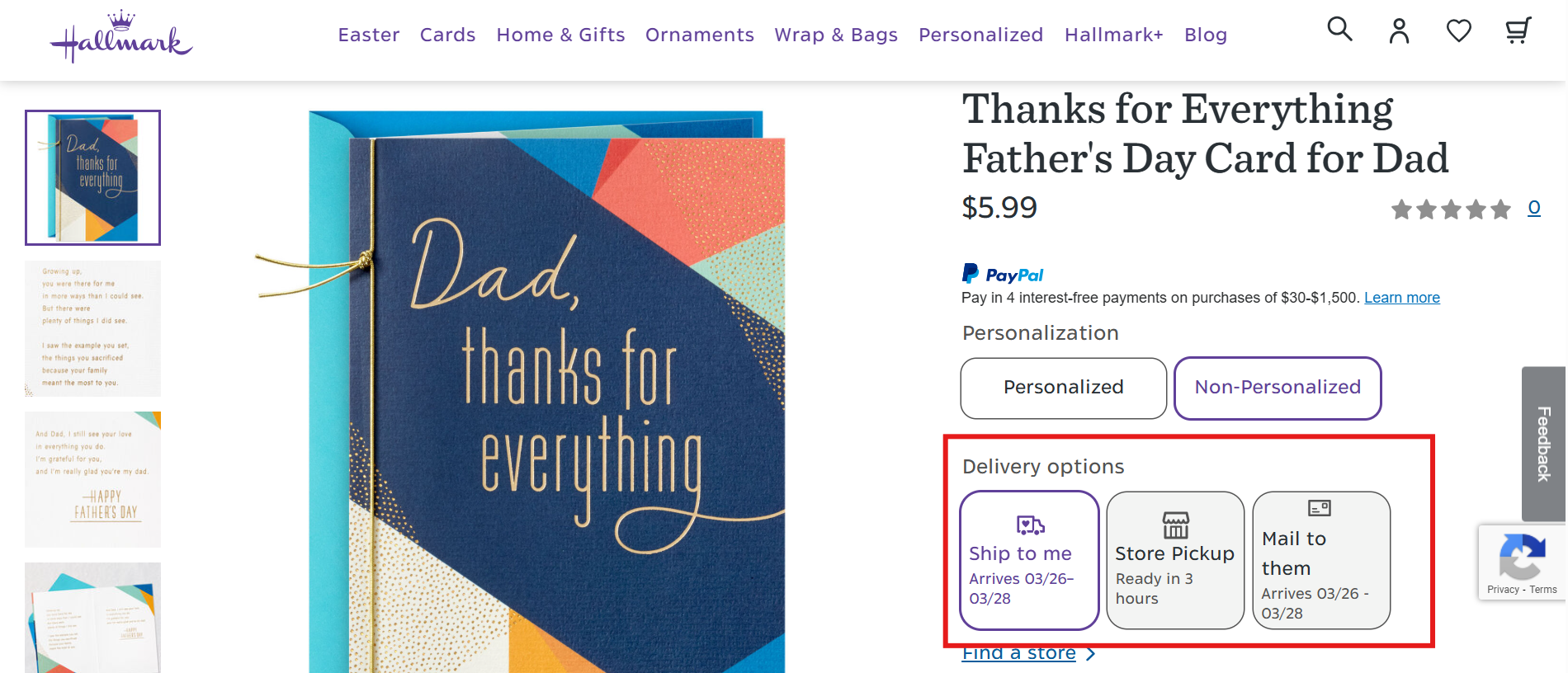Open the search magnifier icon
The height and width of the screenshot is (673, 1568).
(1339, 31)
